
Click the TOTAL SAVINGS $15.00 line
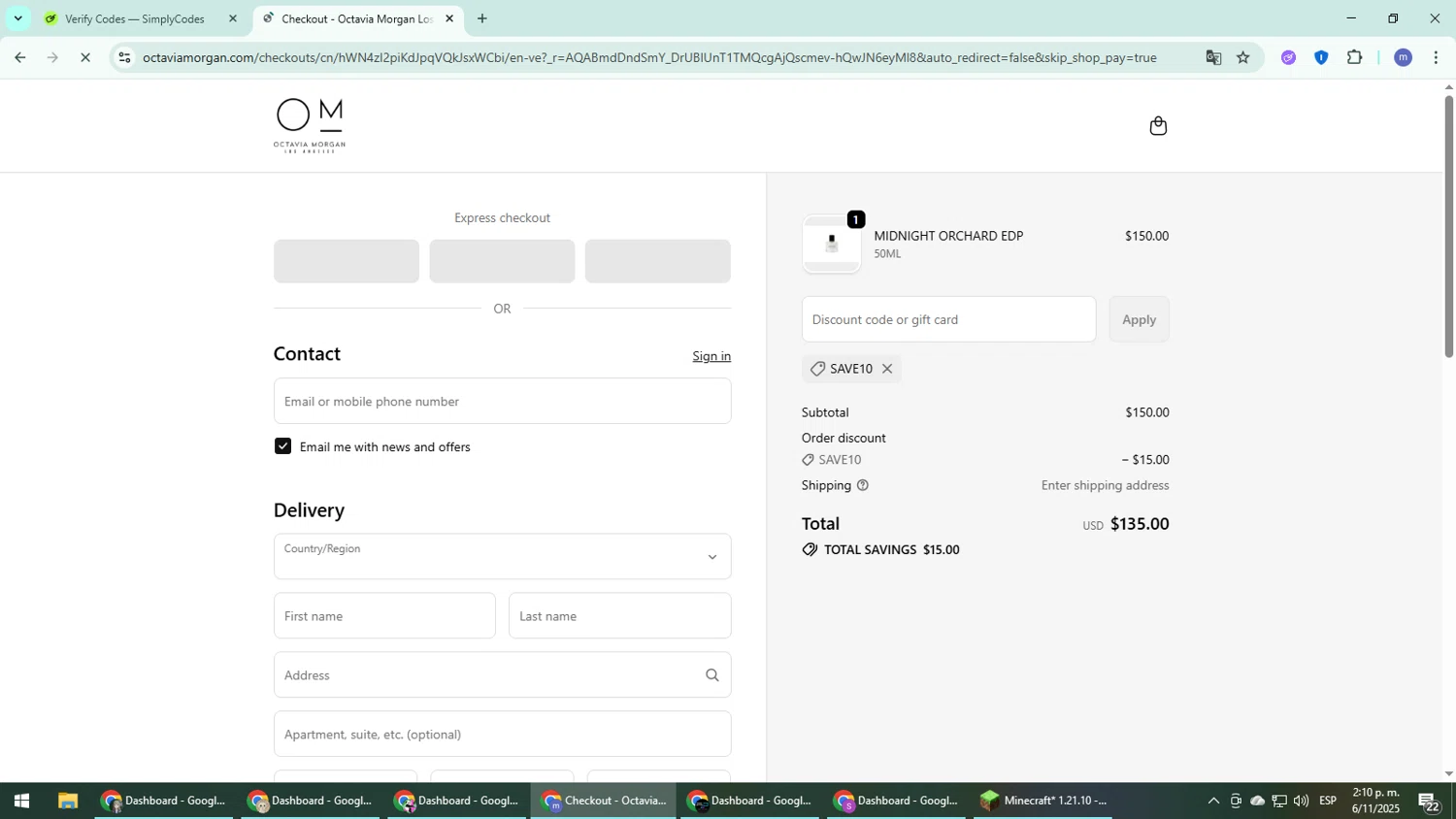(x=880, y=550)
